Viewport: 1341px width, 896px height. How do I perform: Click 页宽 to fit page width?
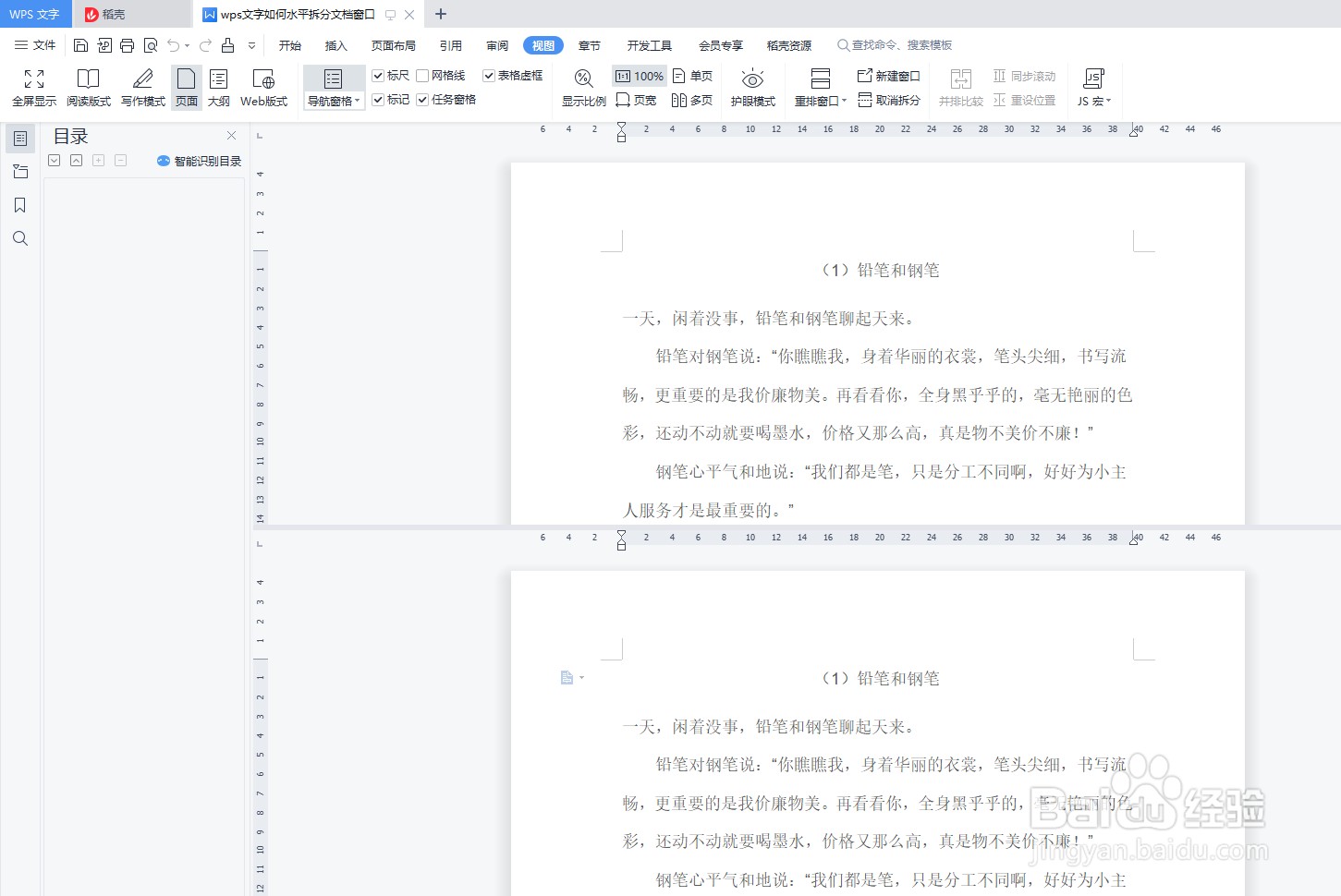point(636,99)
